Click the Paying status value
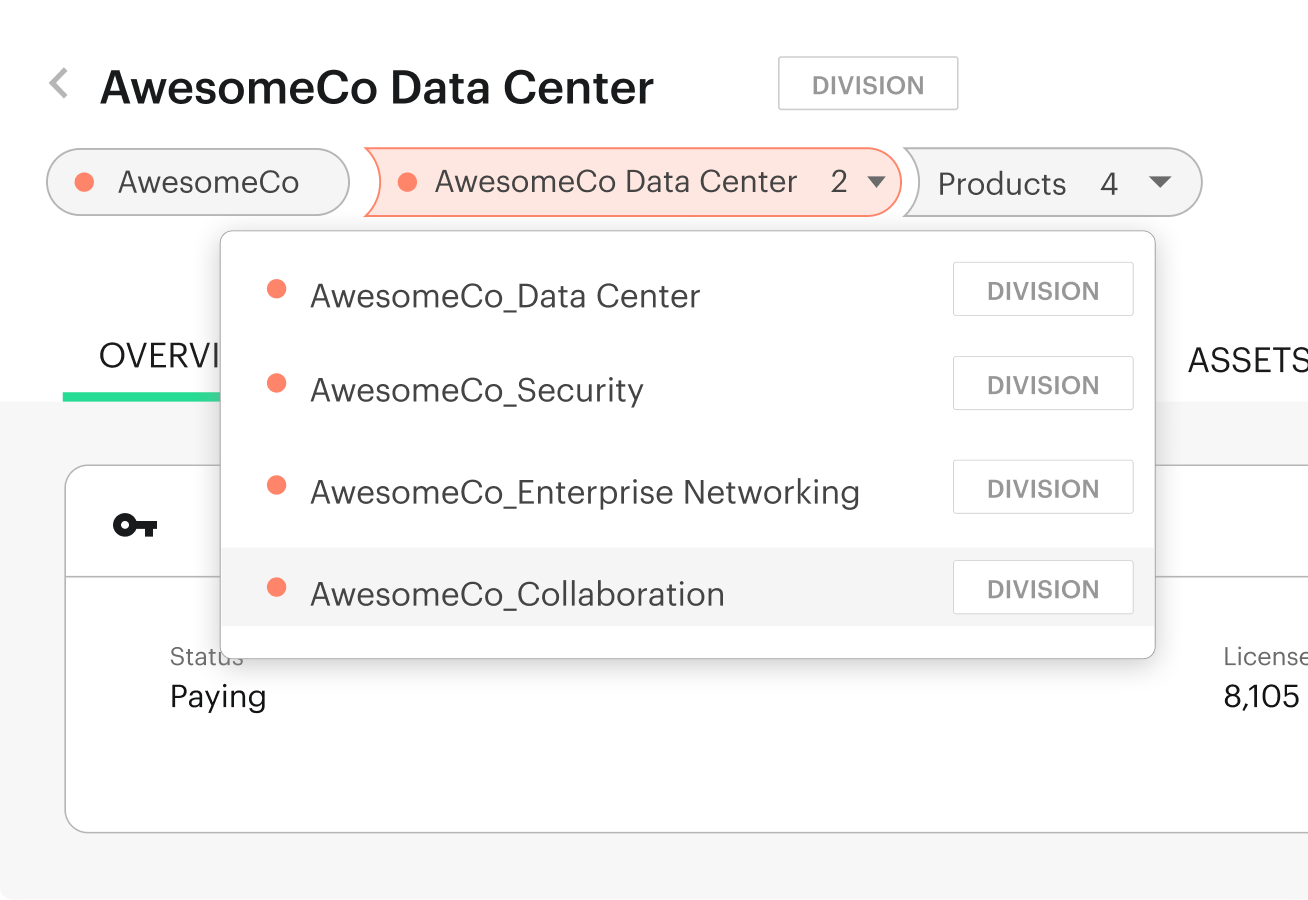1308x900 pixels. click(217, 696)
